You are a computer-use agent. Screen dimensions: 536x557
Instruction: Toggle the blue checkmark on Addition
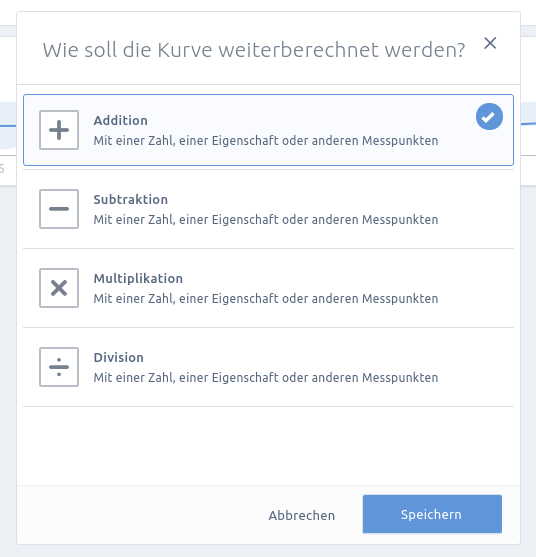489,117
